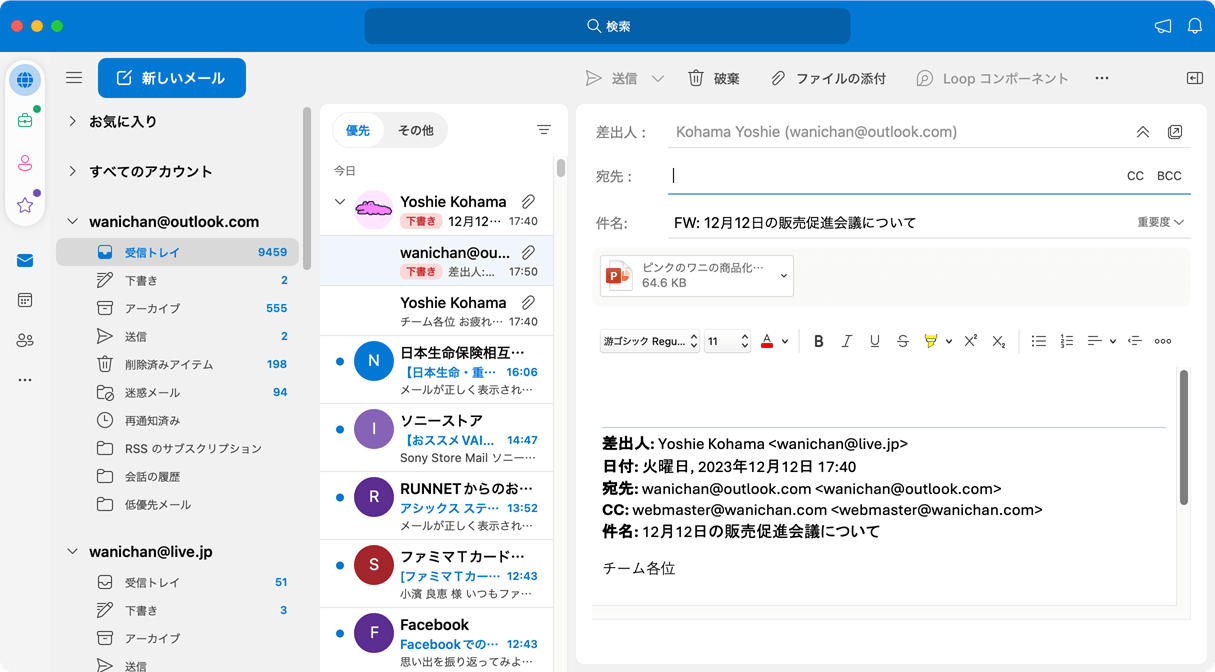Click the 宛先 recipient field
The image size is (1215, 672).
pos(893,176)
